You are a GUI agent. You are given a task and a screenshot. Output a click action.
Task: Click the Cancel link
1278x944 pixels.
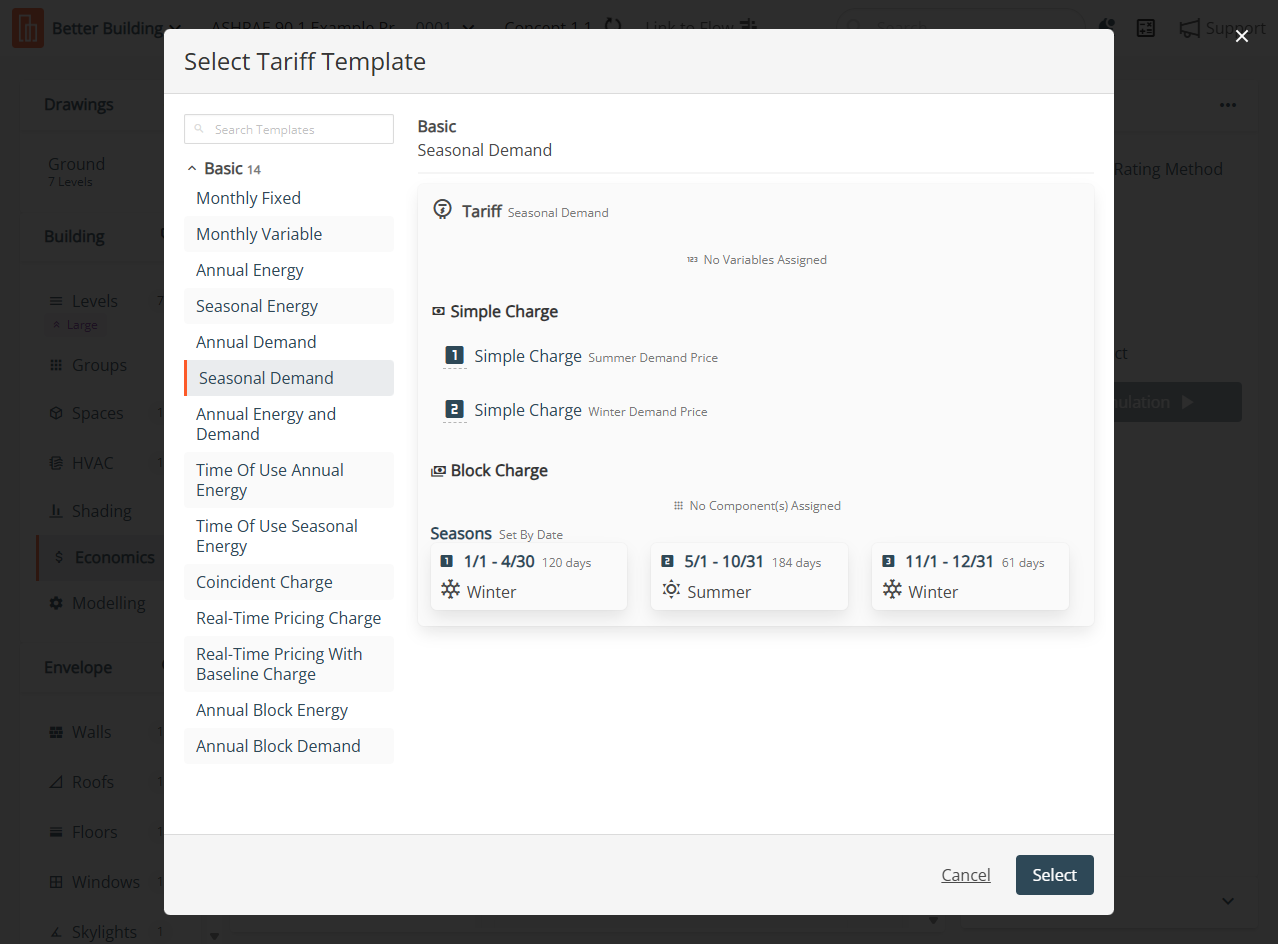(x=965, y=875)
